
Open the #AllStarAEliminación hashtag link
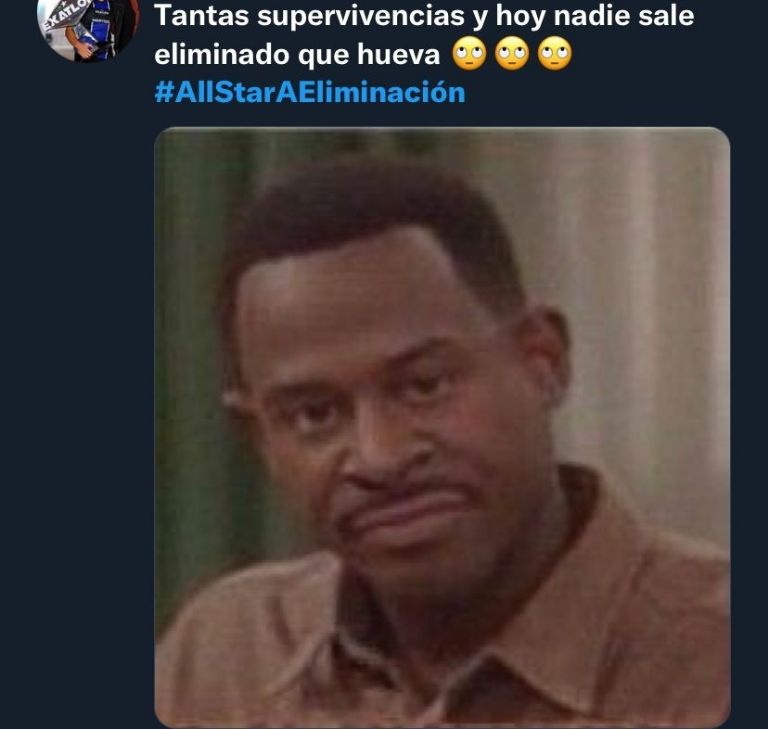point(310,92)
